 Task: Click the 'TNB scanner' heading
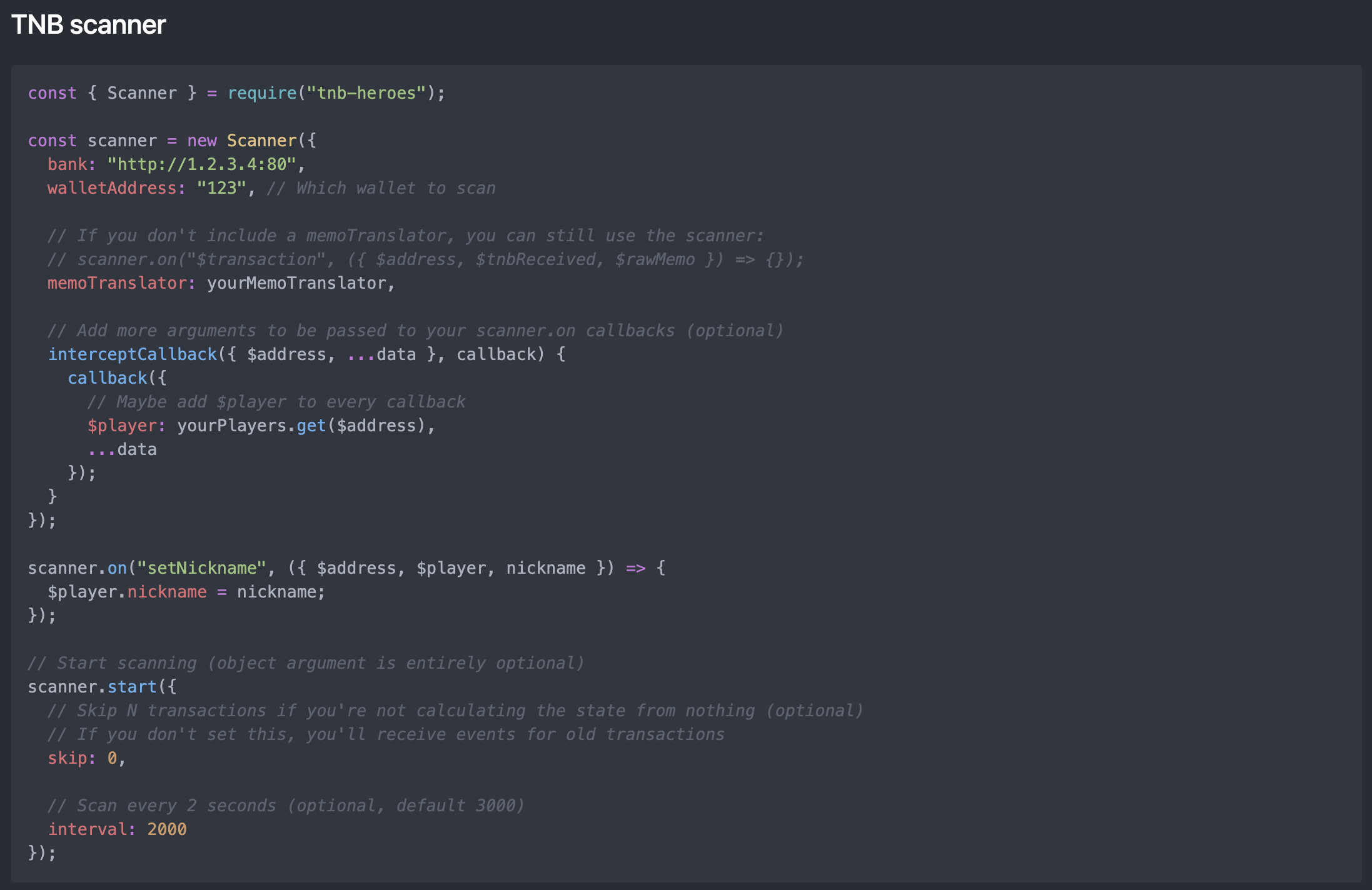pos(88,25)
